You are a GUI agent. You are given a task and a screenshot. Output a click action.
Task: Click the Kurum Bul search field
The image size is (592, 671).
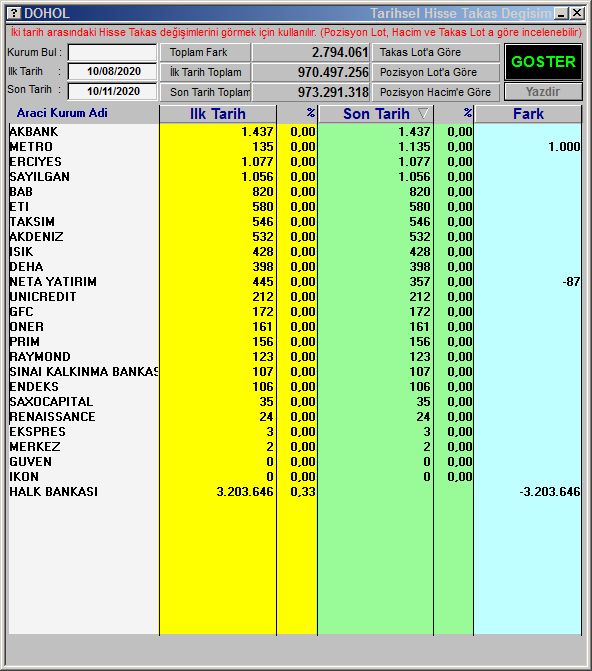[113, 53]
